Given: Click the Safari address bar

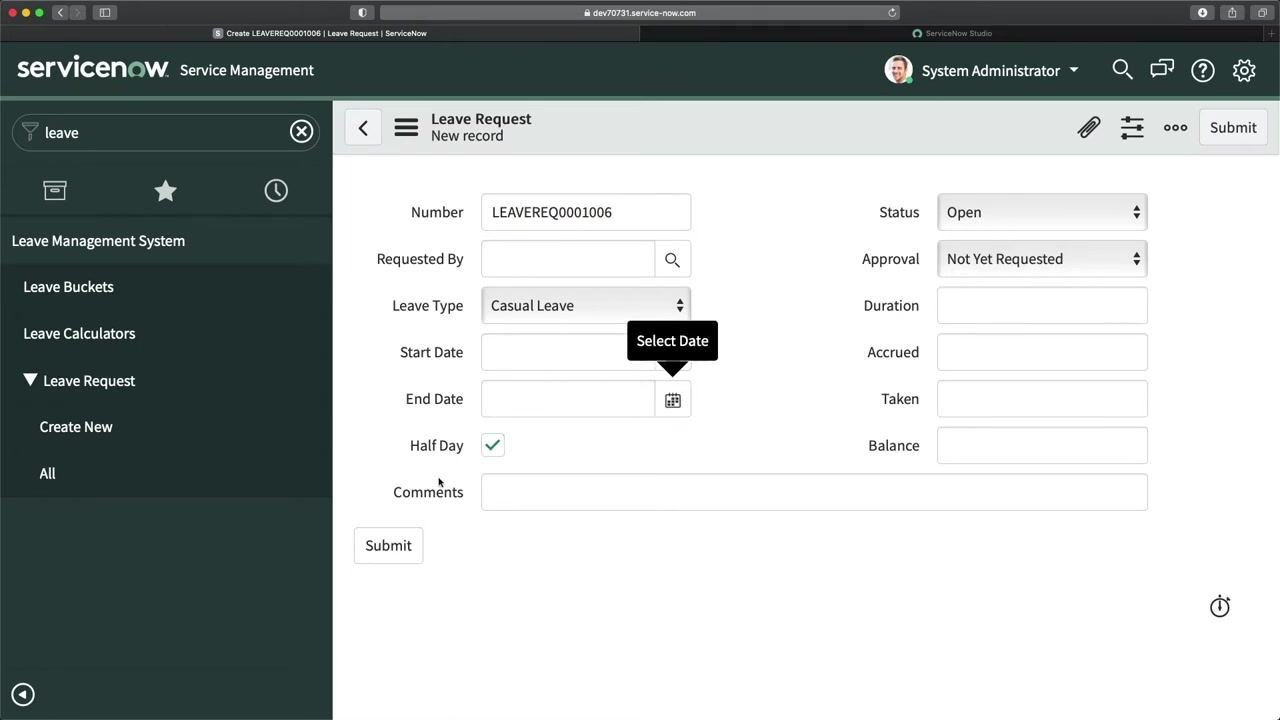Looking at the screenshot, I should [640, 13].
